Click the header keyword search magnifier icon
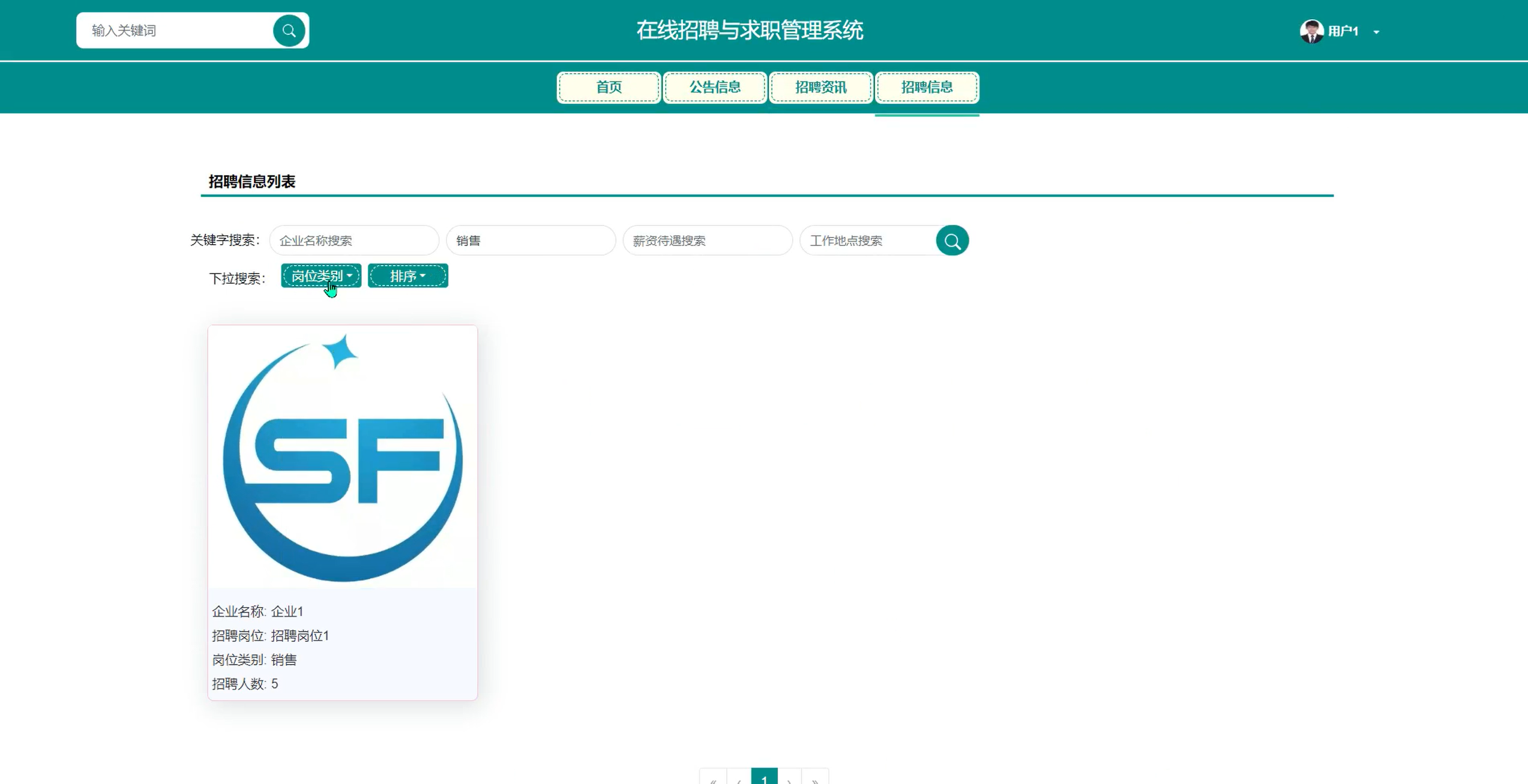 click(289, 31)
